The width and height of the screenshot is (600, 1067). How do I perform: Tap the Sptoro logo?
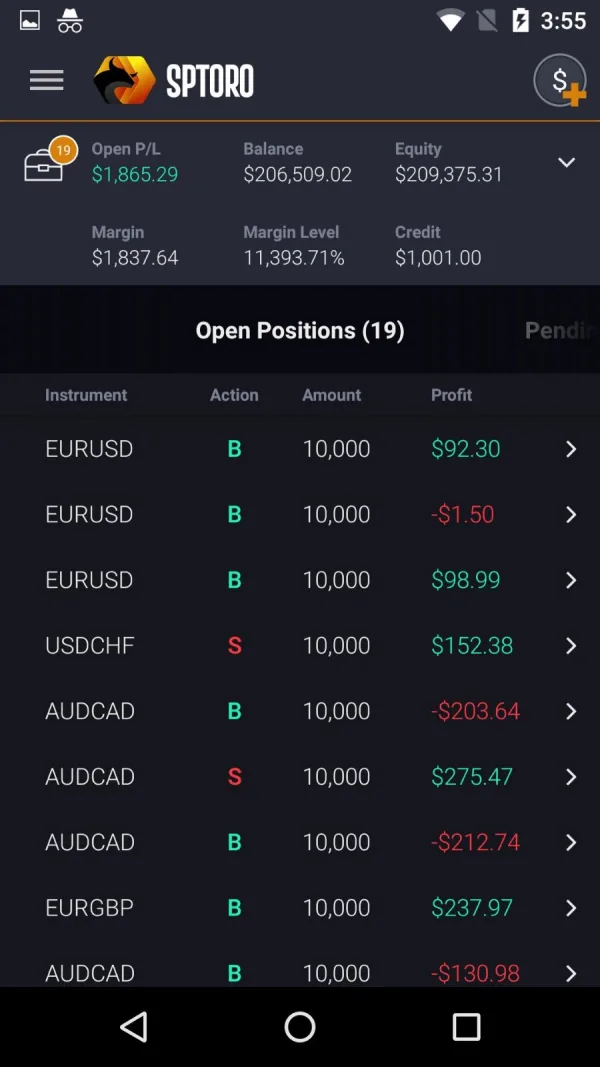(174, 81)
